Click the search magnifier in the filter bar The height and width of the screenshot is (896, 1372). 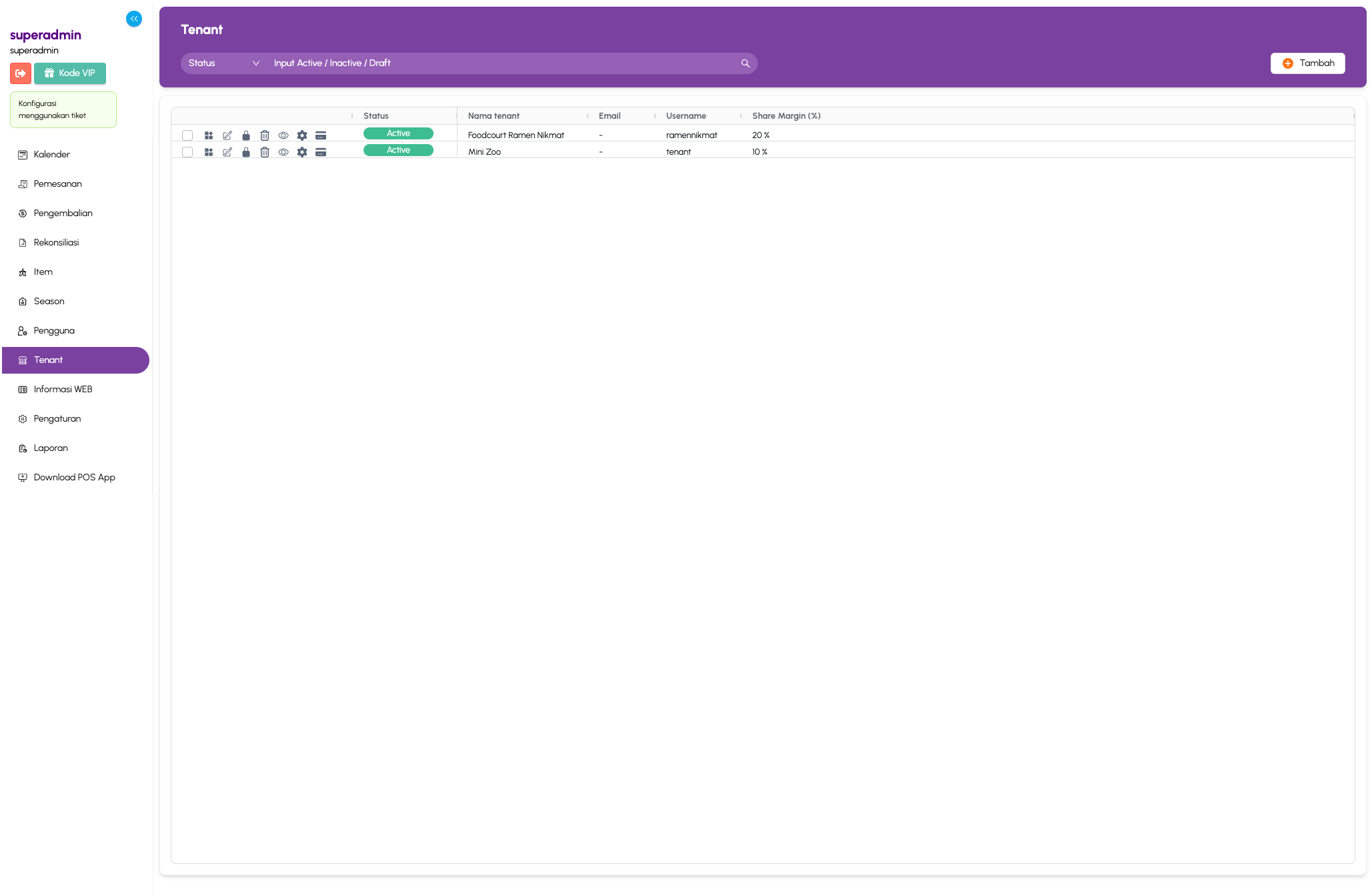pyautogui.click(x=745, y=63)
